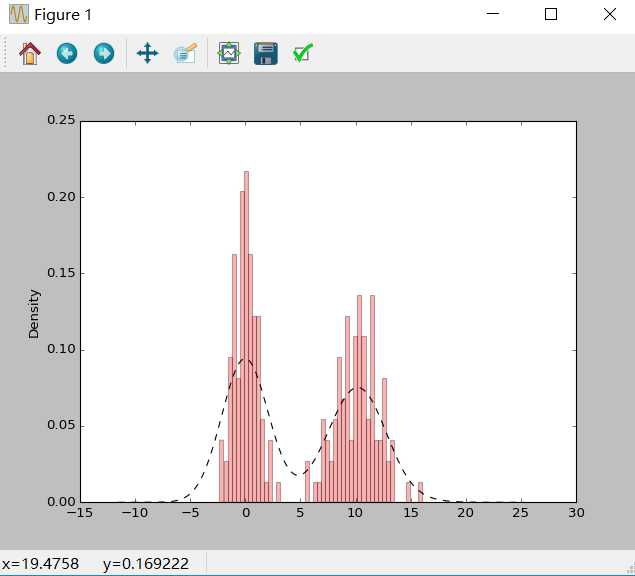Image resolution: width=635 pixels, height=576 pixels.
Task: Open Edit axis parameters via green checkmark
Action: tap(303, 53)
